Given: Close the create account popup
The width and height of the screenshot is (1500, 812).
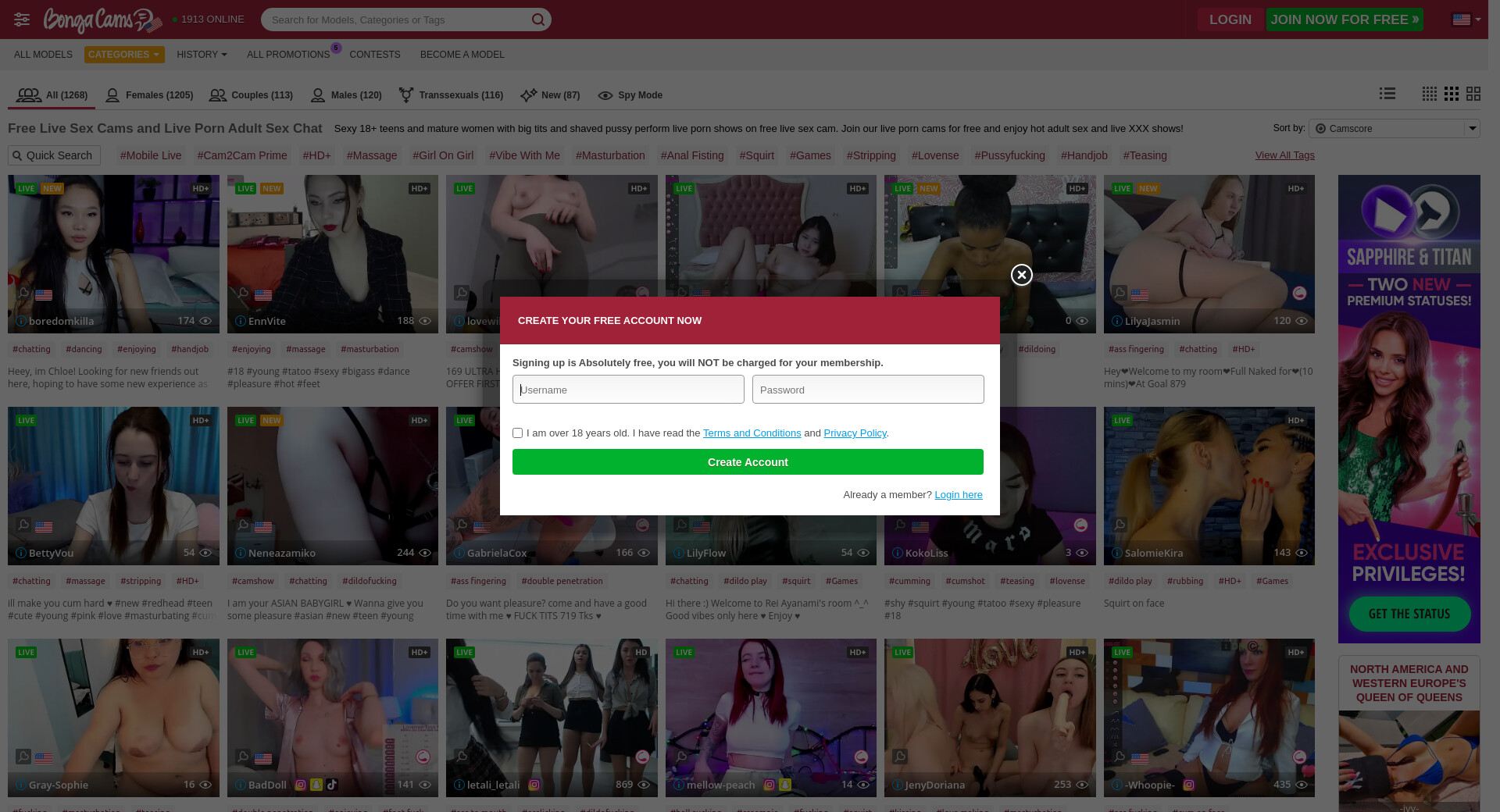Looking at the screenshot, I should click(1021, 275).
